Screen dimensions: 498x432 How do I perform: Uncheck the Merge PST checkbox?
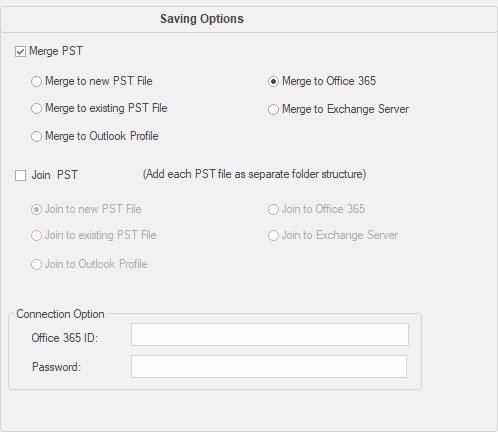[20, 52]
